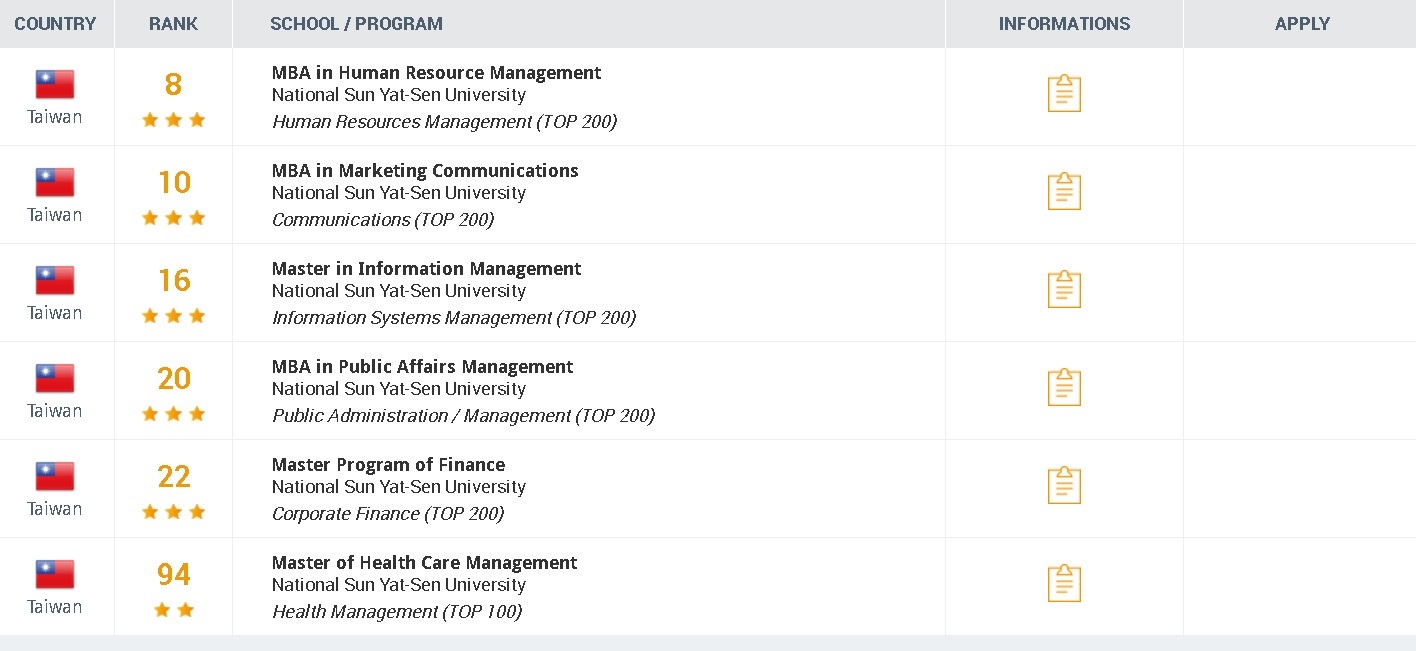Open information sheet for MBA in Human Resource Management
This screenshot has height=651, width=1416.
[x=1064, y=93]
